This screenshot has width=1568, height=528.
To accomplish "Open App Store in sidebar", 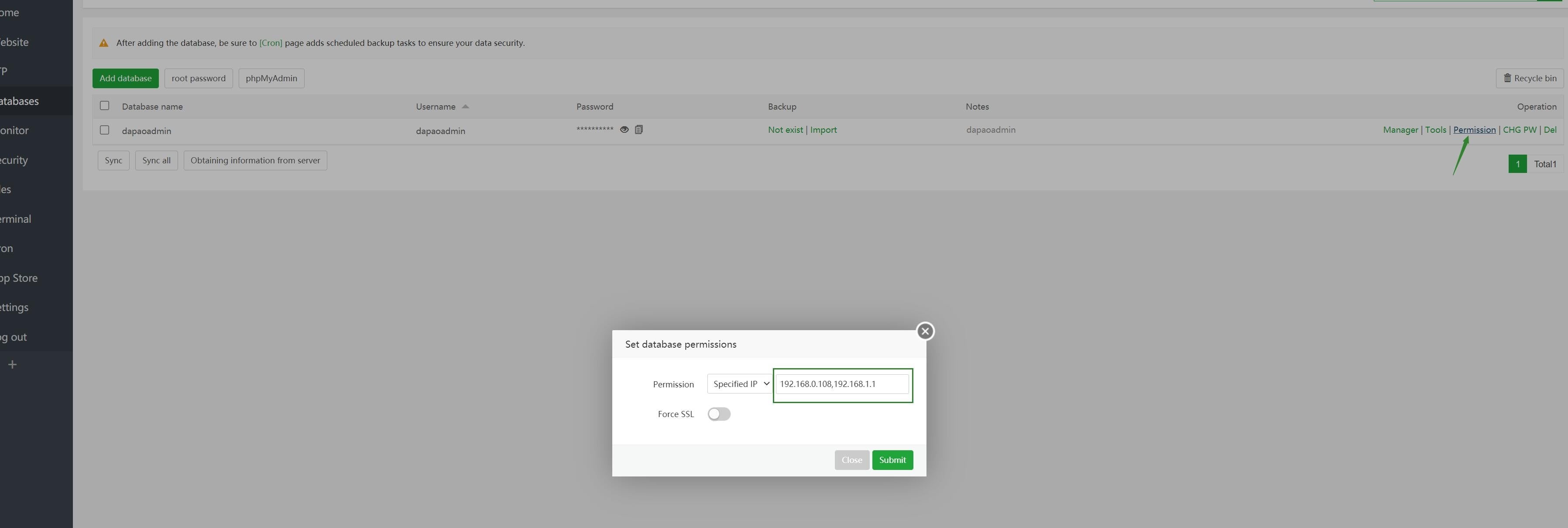I will click(20, 278).
